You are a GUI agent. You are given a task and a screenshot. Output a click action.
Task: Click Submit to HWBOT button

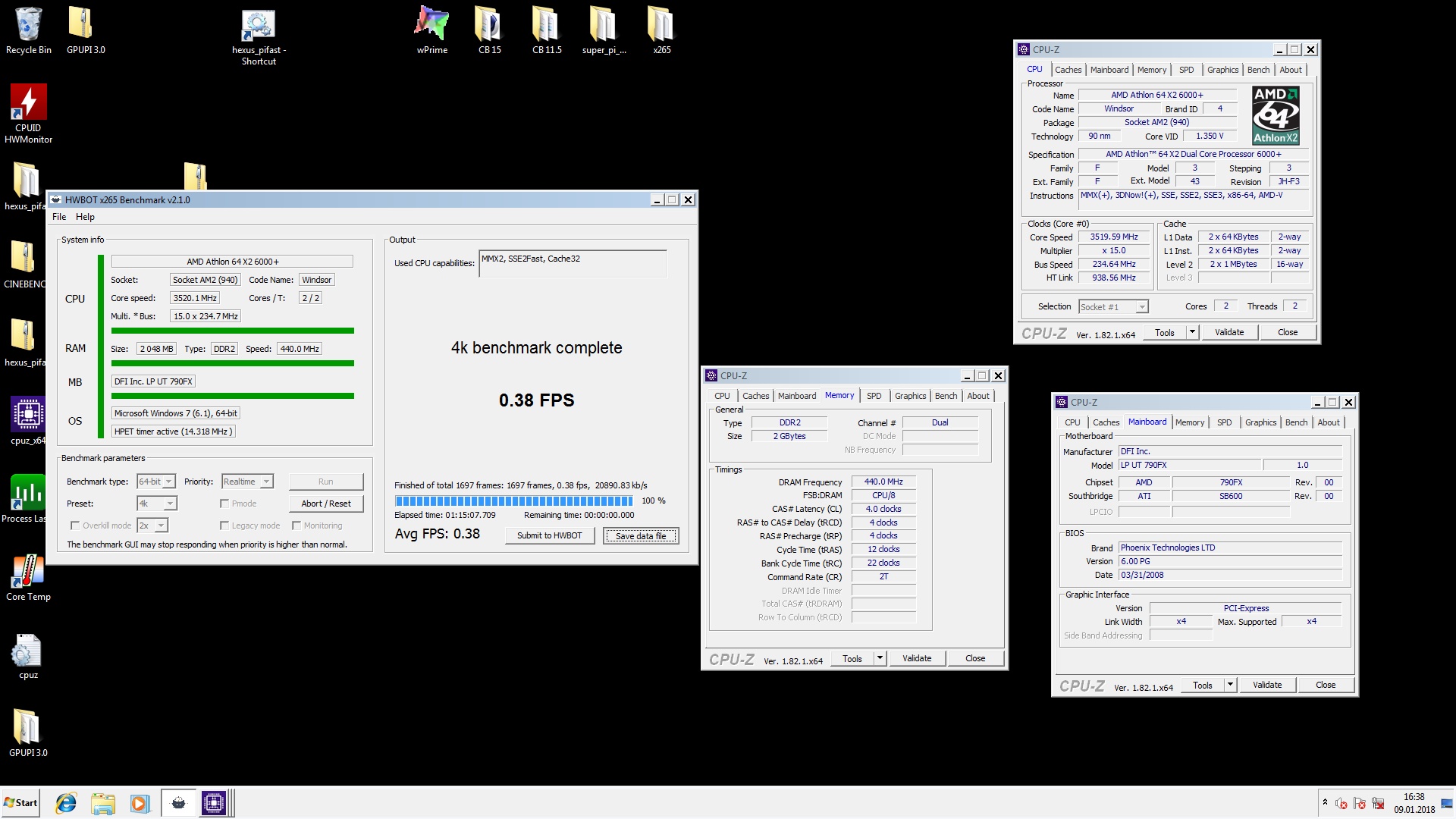(550, 535)
